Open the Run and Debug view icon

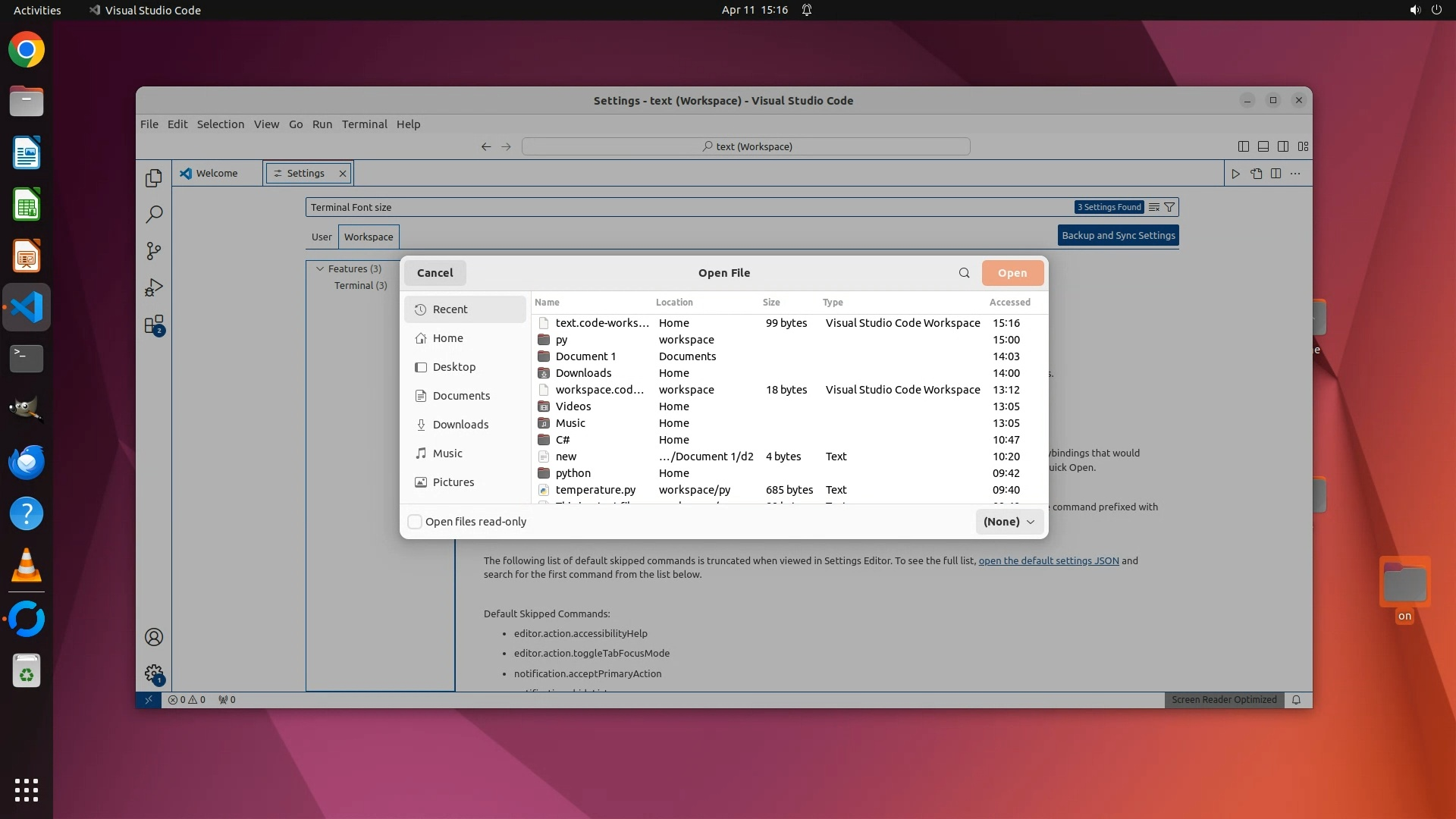(x=154, y=287)
